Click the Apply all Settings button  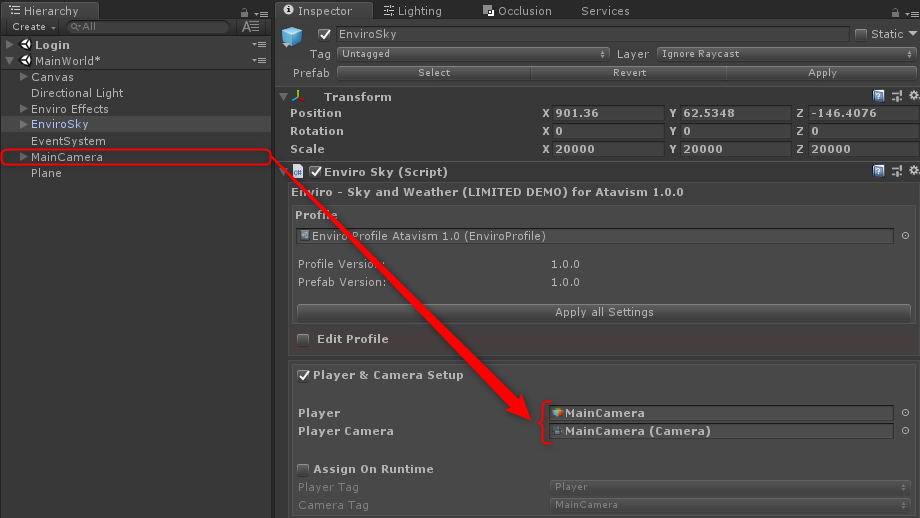coord(604,312)
